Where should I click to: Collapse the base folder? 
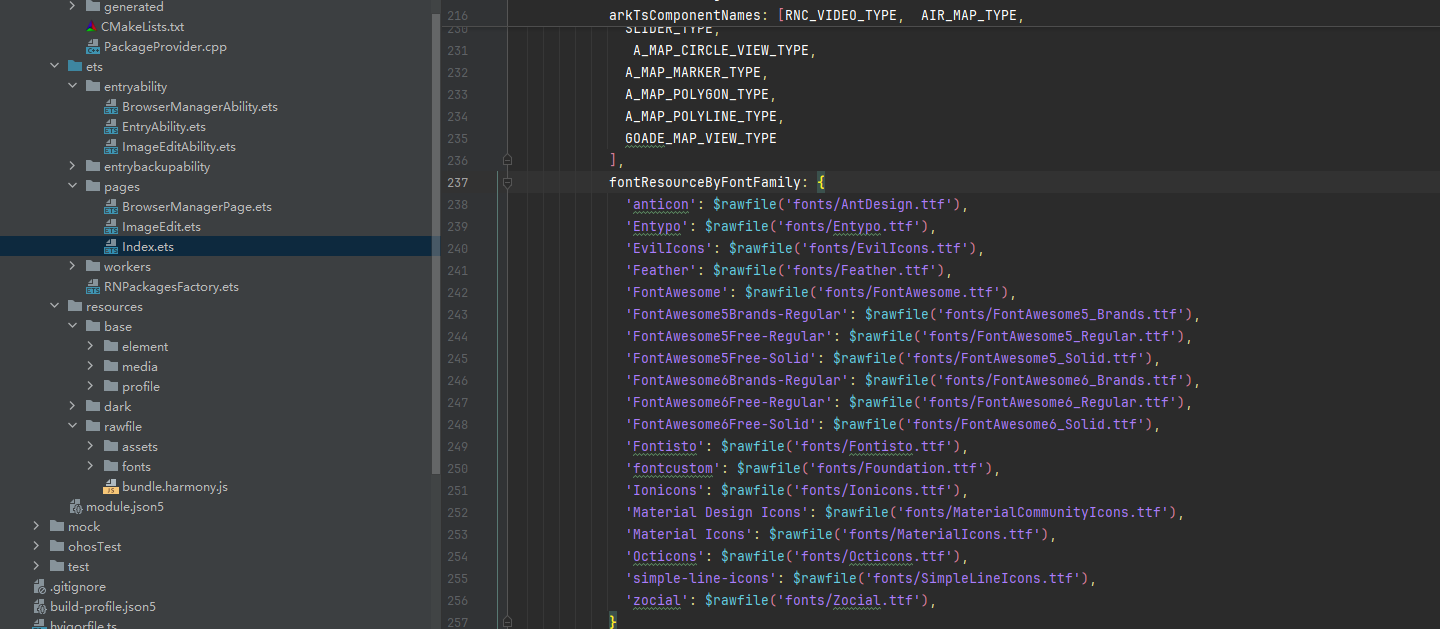coord(72,327)
